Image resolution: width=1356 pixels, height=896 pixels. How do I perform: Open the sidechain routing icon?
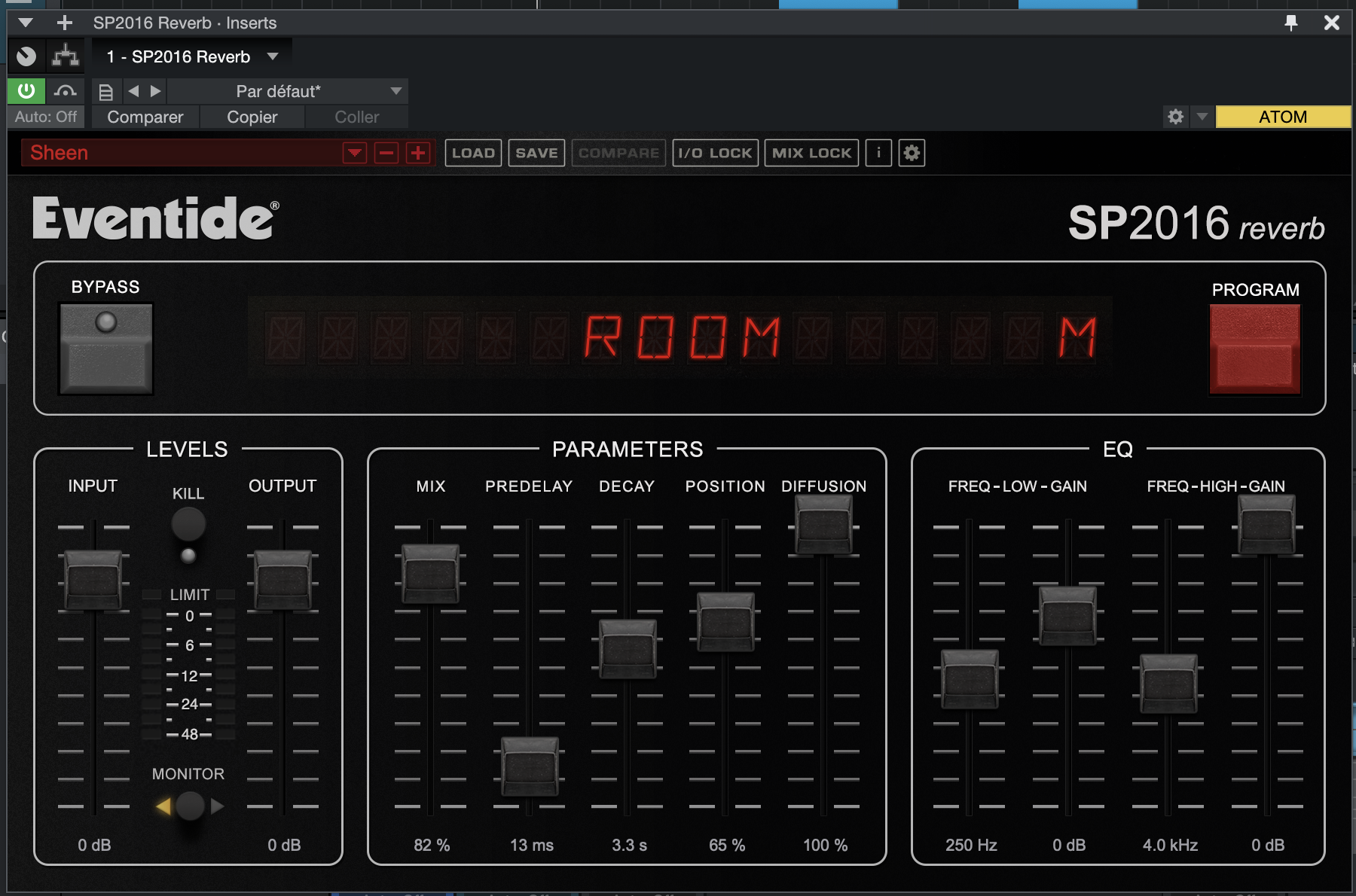[x=66, y=56]
